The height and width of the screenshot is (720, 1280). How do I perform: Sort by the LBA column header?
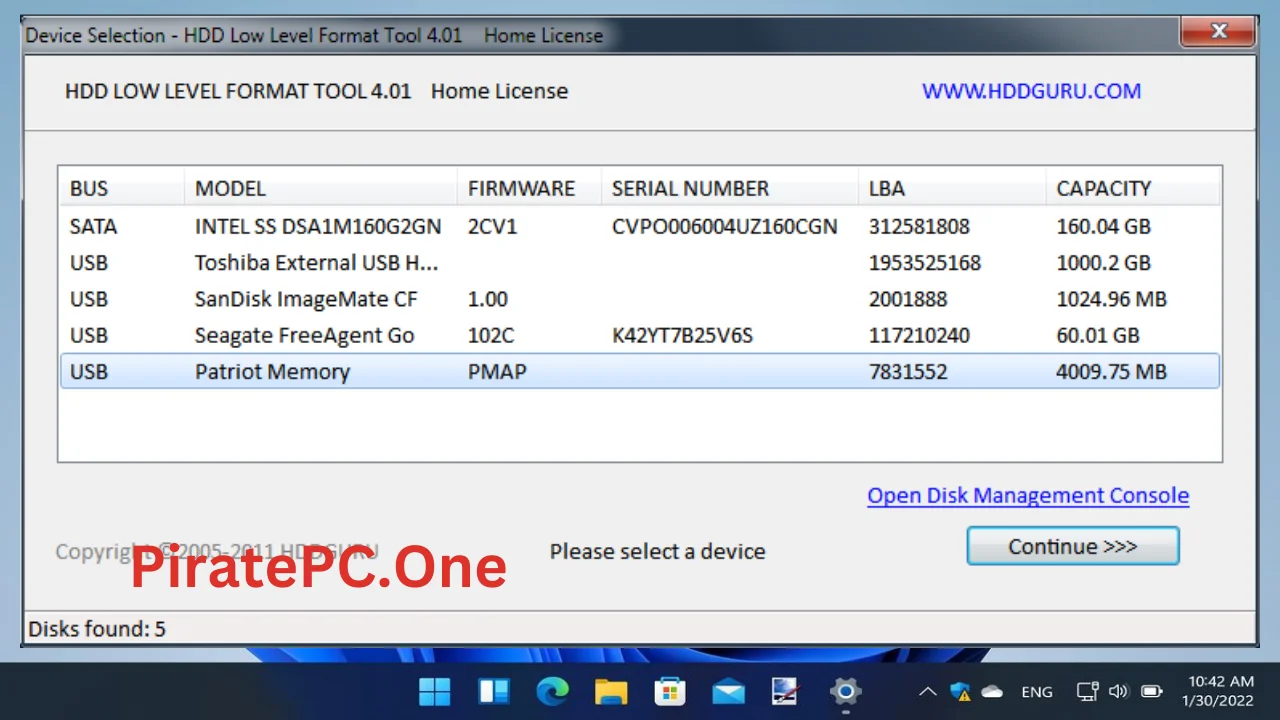(x=951, y=188)
